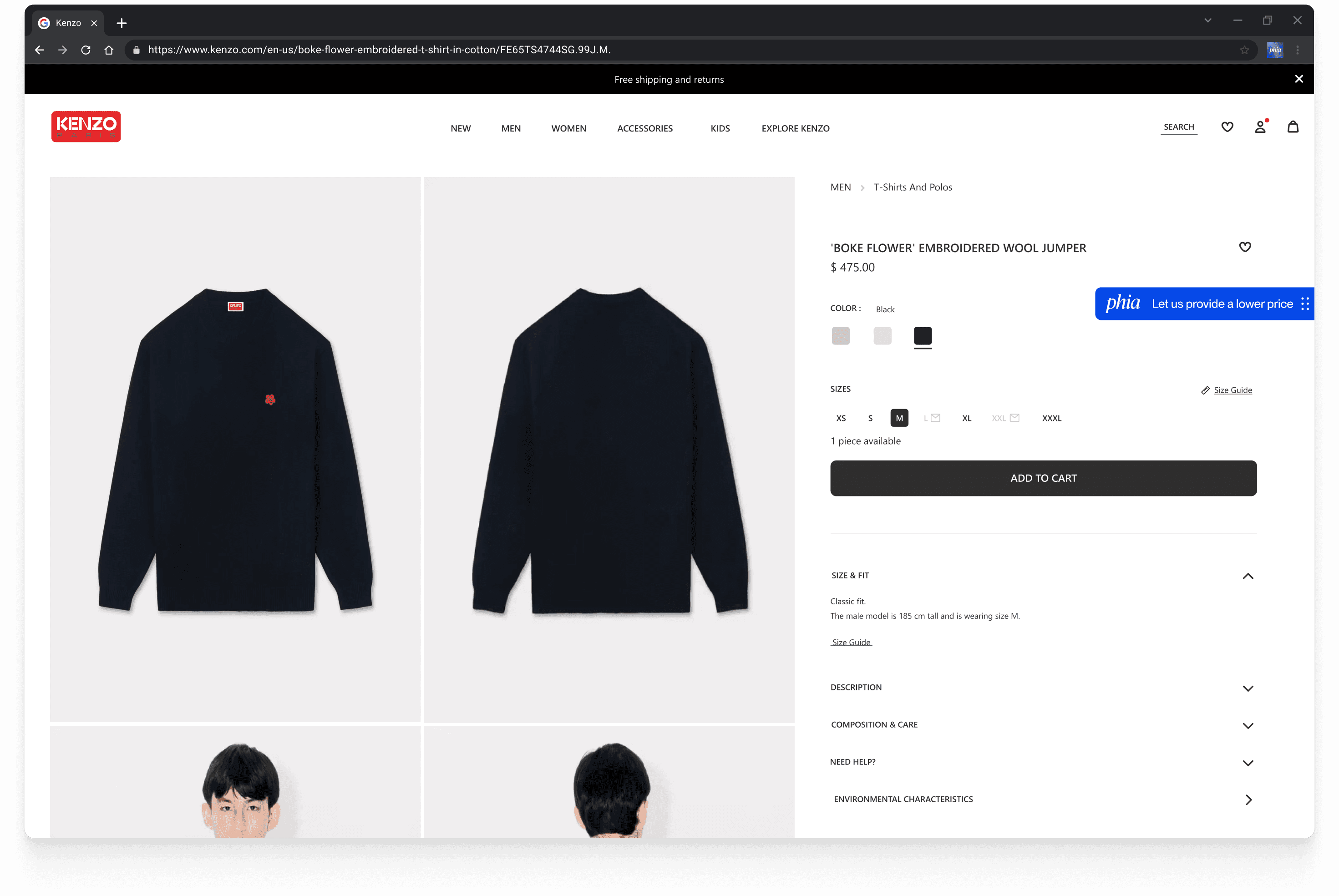Open the shopping bag icon

pyautogui.click(x=1292, y=127)
